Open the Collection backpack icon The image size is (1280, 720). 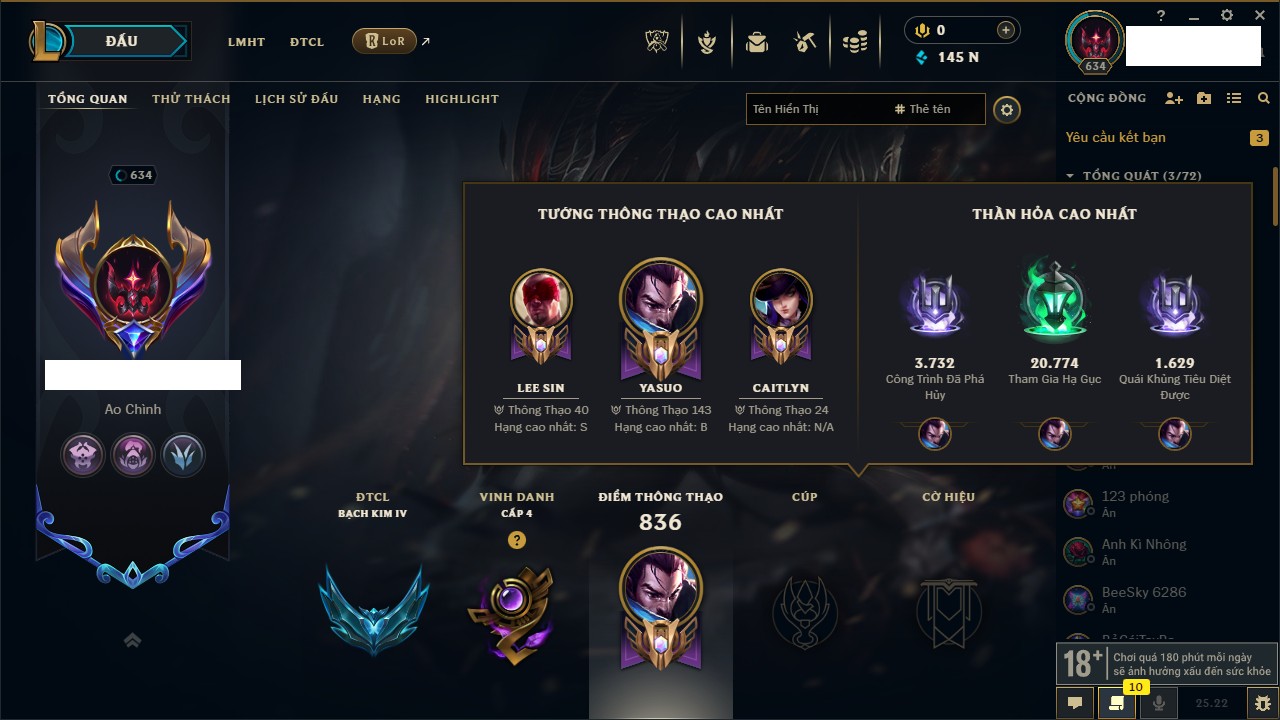click(757, 42)
